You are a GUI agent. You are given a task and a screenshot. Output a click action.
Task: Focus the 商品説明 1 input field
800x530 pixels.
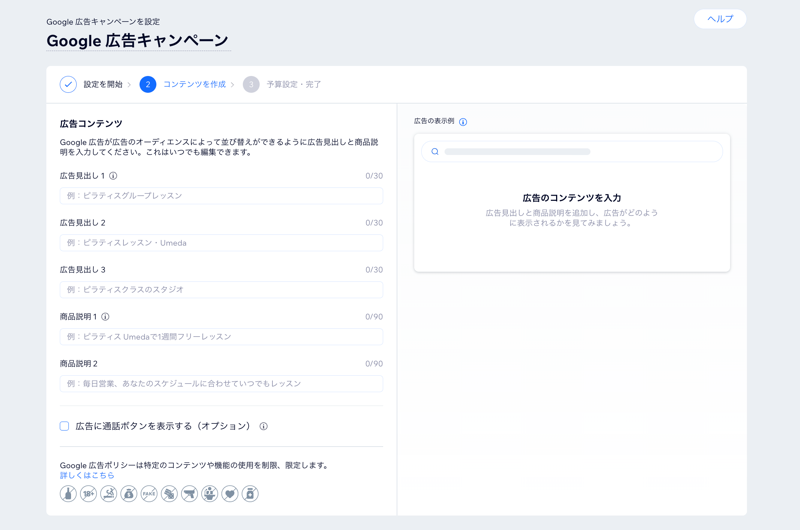point(221,337)
